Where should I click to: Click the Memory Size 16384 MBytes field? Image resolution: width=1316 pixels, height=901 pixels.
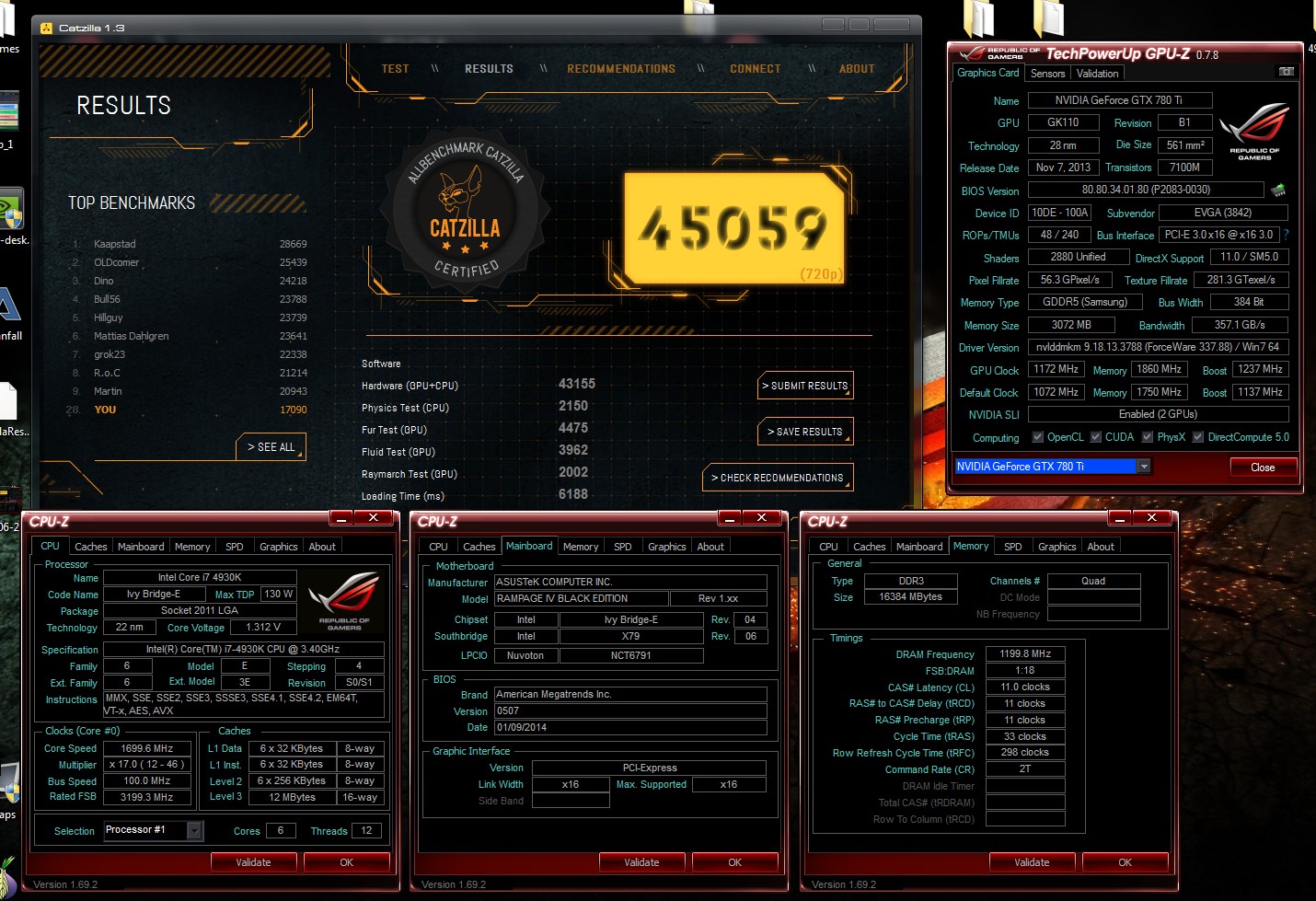pyautogui.click(x=911, y=596)
